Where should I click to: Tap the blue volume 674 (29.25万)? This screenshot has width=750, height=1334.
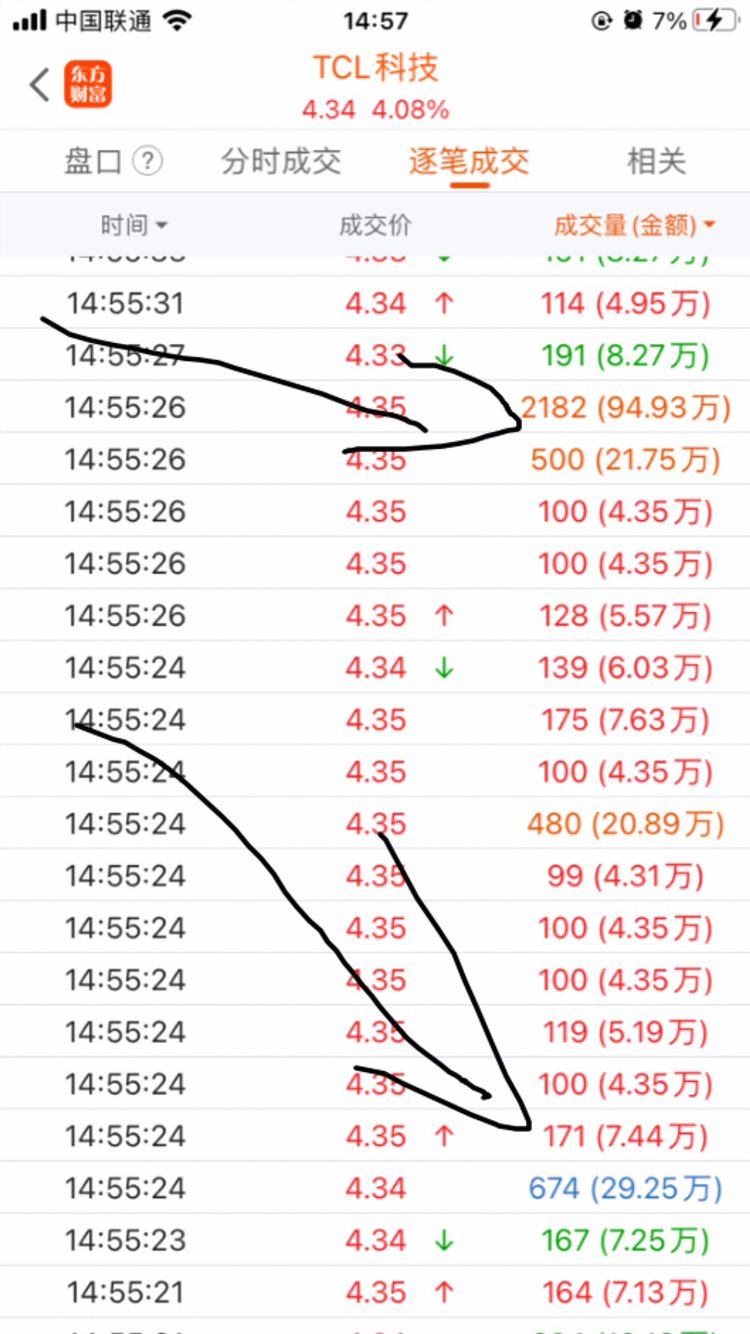[x=626, y=1187]
